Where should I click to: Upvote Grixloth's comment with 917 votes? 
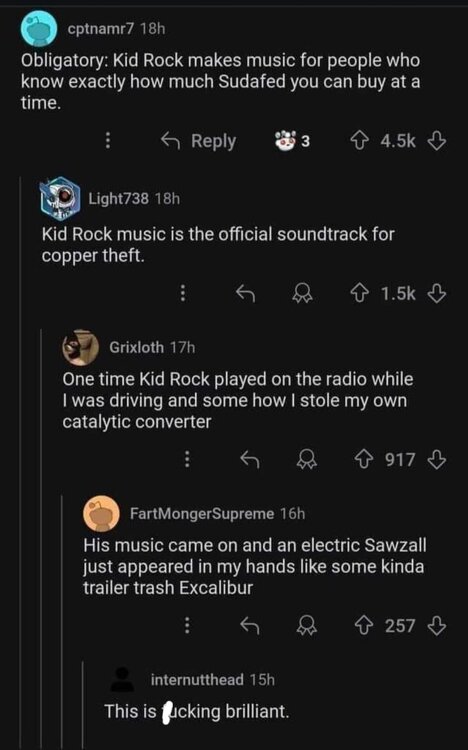click(x=364, y=460)
